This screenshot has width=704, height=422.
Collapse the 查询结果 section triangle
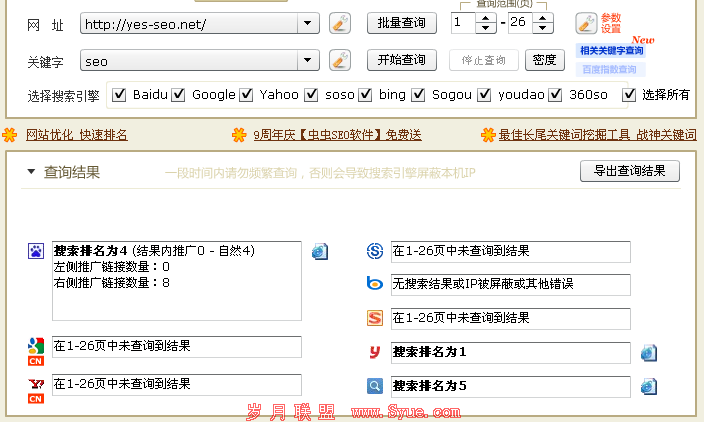pos(31,171)
